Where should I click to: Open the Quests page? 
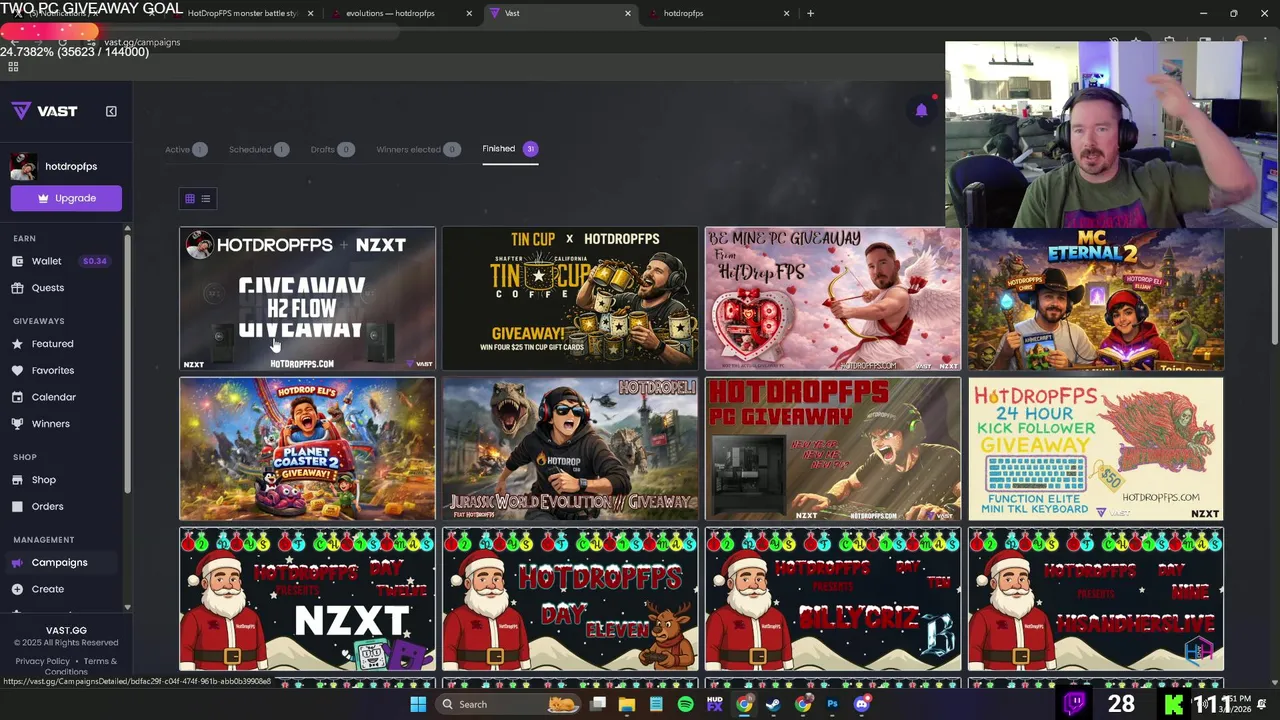(47, 288)
